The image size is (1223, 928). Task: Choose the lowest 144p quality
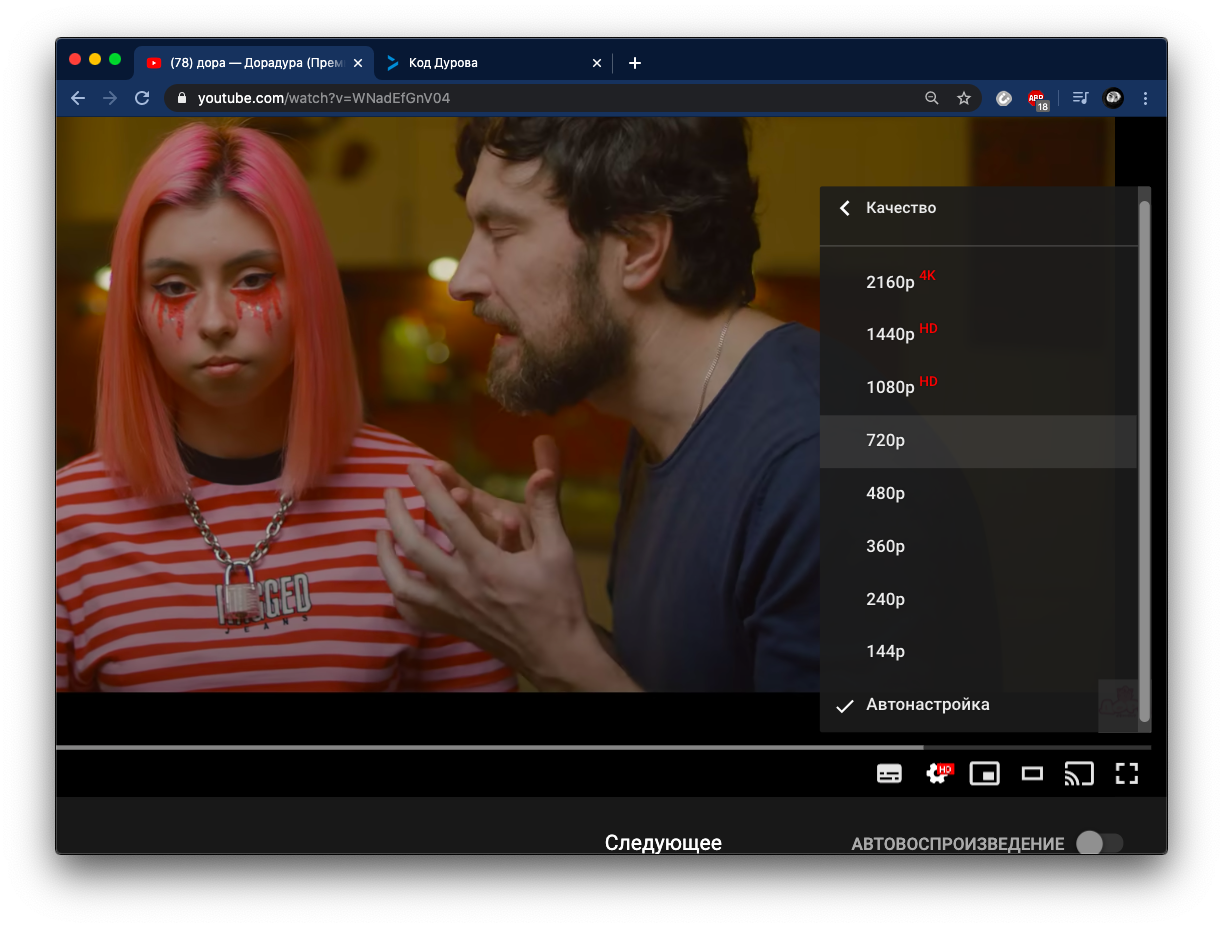(x=978, y=653)
